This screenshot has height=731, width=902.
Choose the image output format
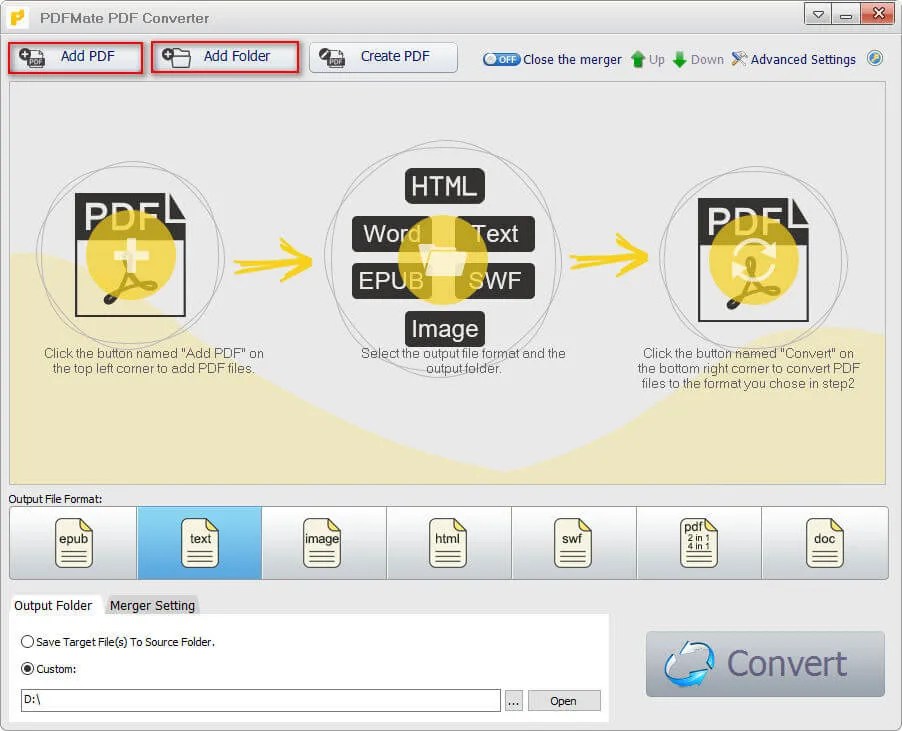pyautogui.click(x=322, y=543)
